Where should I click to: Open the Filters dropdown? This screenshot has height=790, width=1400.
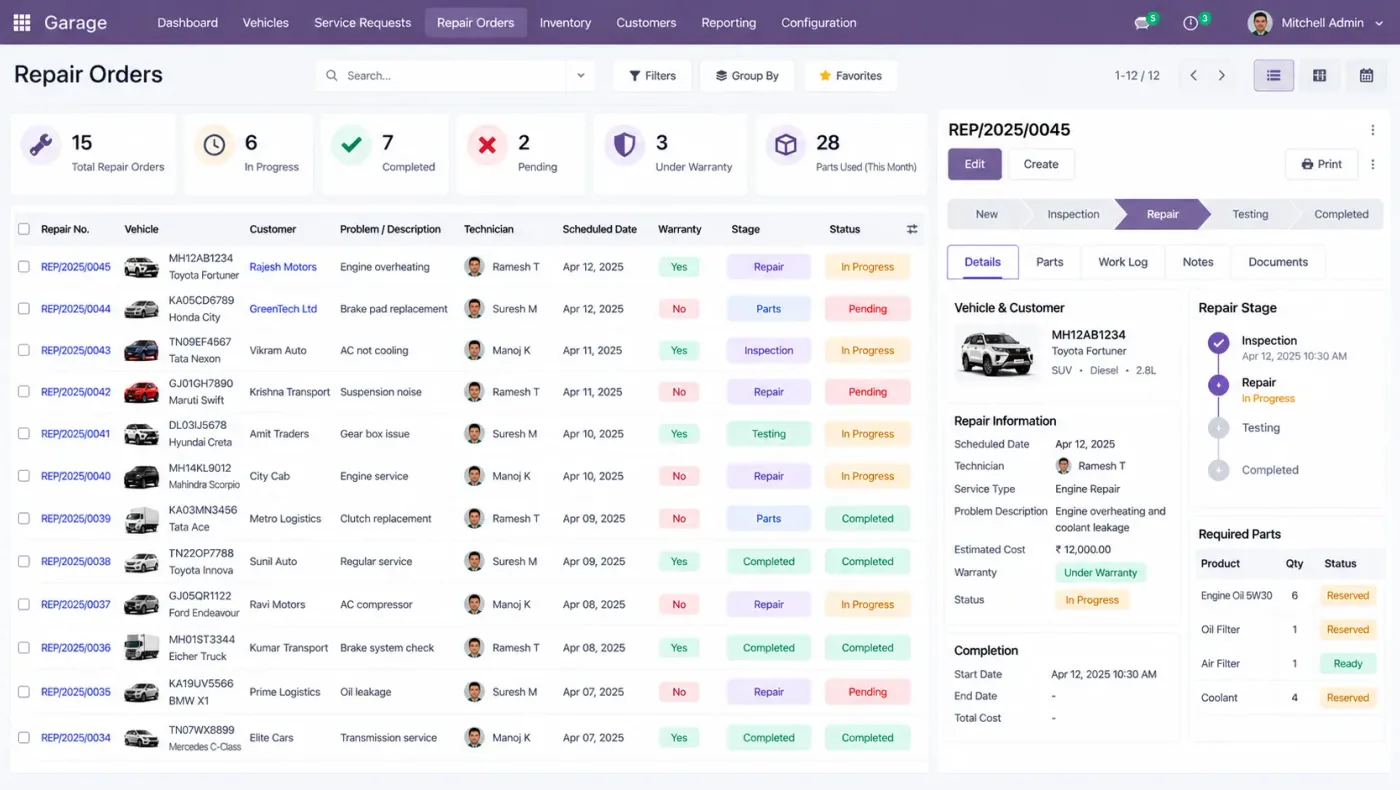(x=652, y=75)
